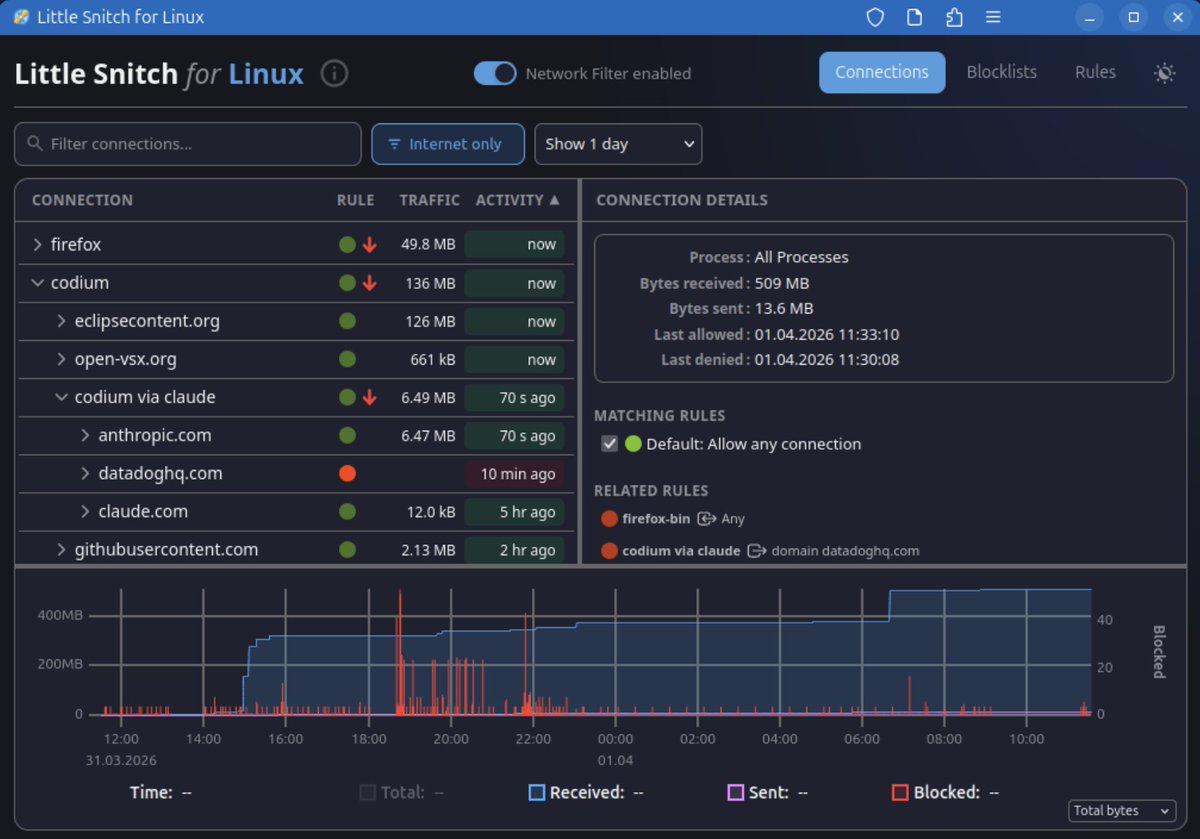This screenshot has height=839, width=1200.
Task: Toggle the Internet only filter
Action: pyautogui.click(x=448, y=144)
